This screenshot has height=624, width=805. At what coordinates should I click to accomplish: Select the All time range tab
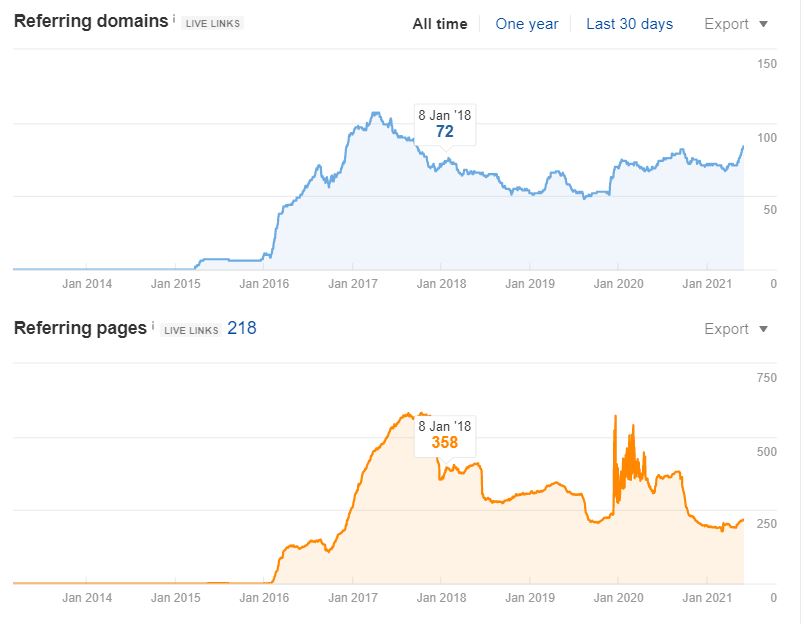[x=440, y=24]
